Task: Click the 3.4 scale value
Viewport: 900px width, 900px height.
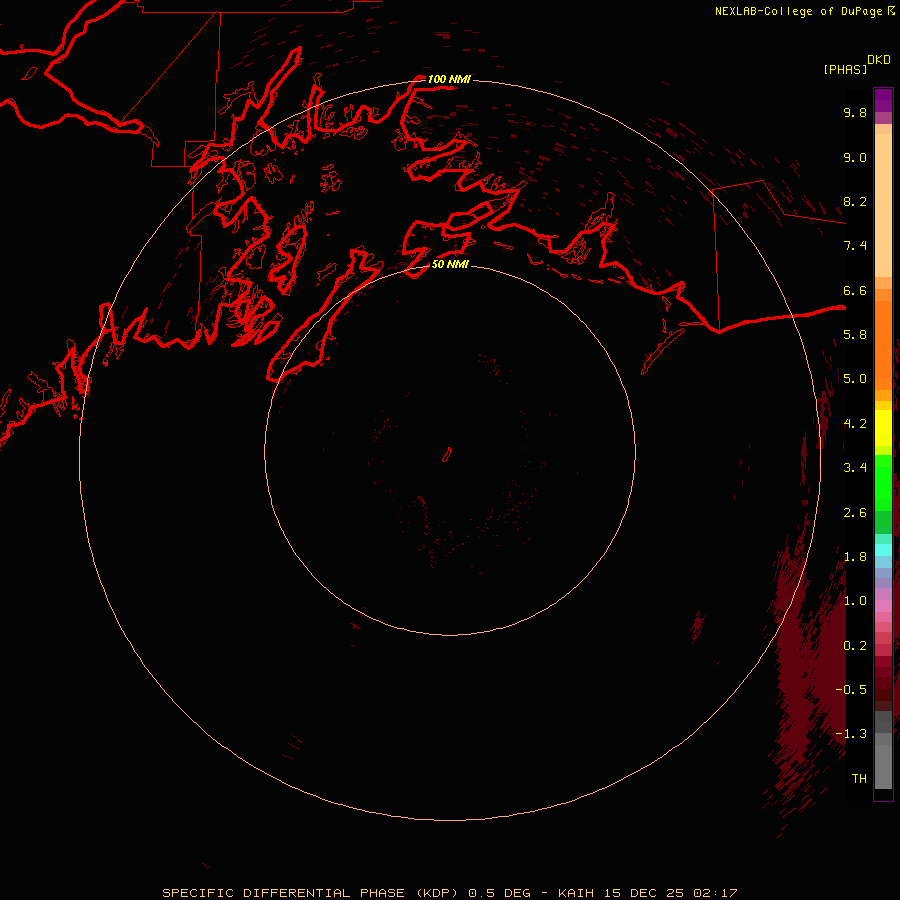Action: coord(855,468)
